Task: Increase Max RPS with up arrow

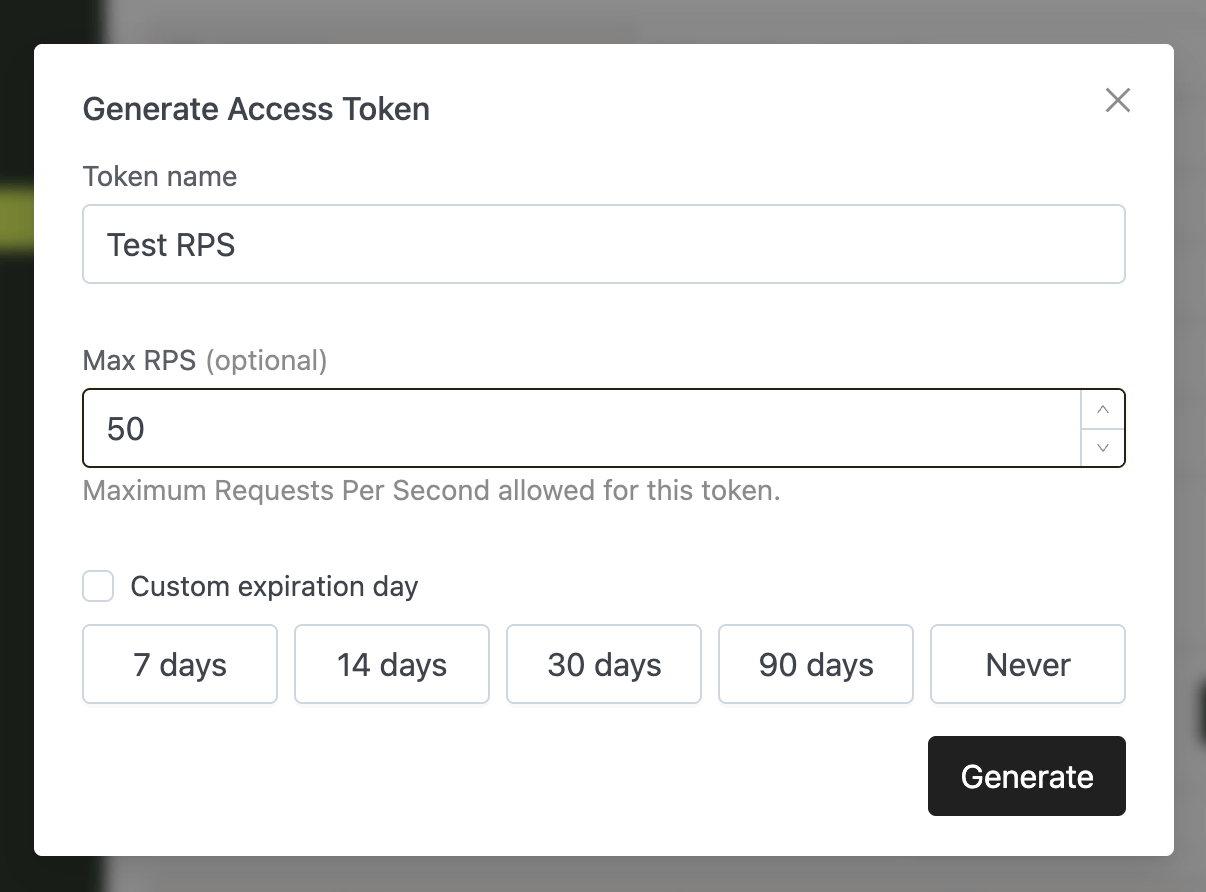Action: click(x=1103, y=410)
